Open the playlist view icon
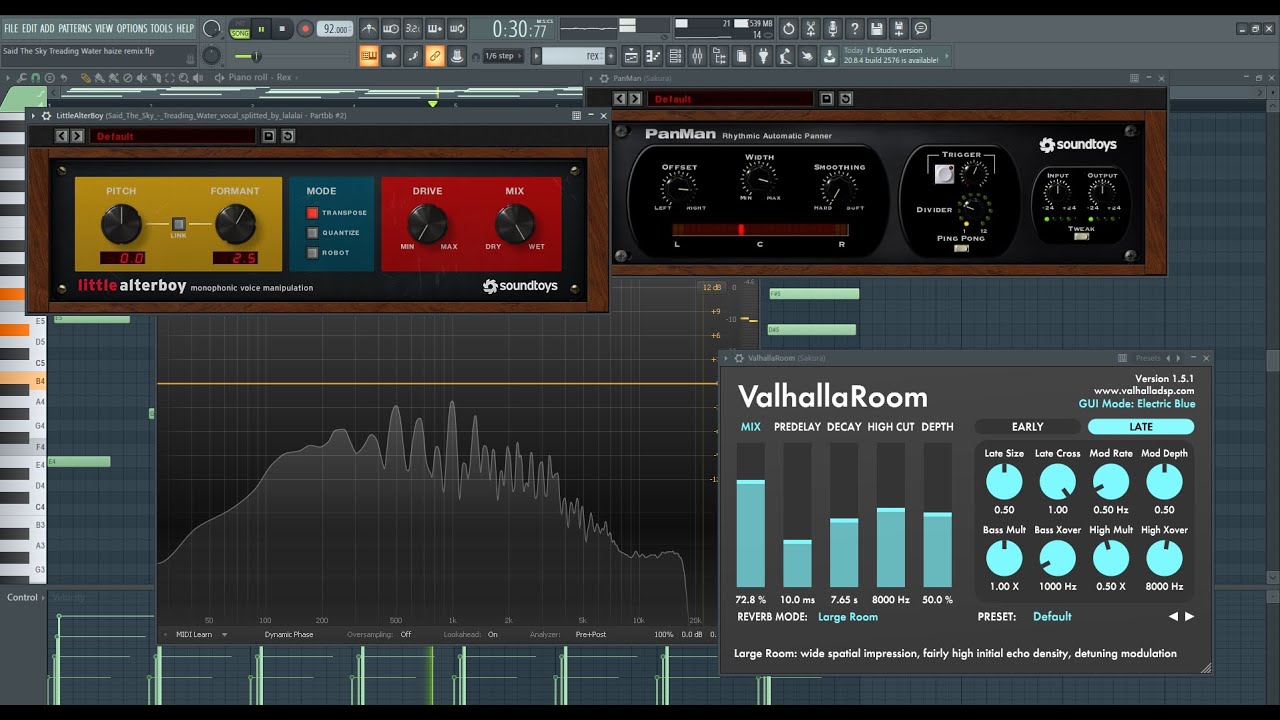Viewport: 1280px width, 720px height. [x=631, y=56]
